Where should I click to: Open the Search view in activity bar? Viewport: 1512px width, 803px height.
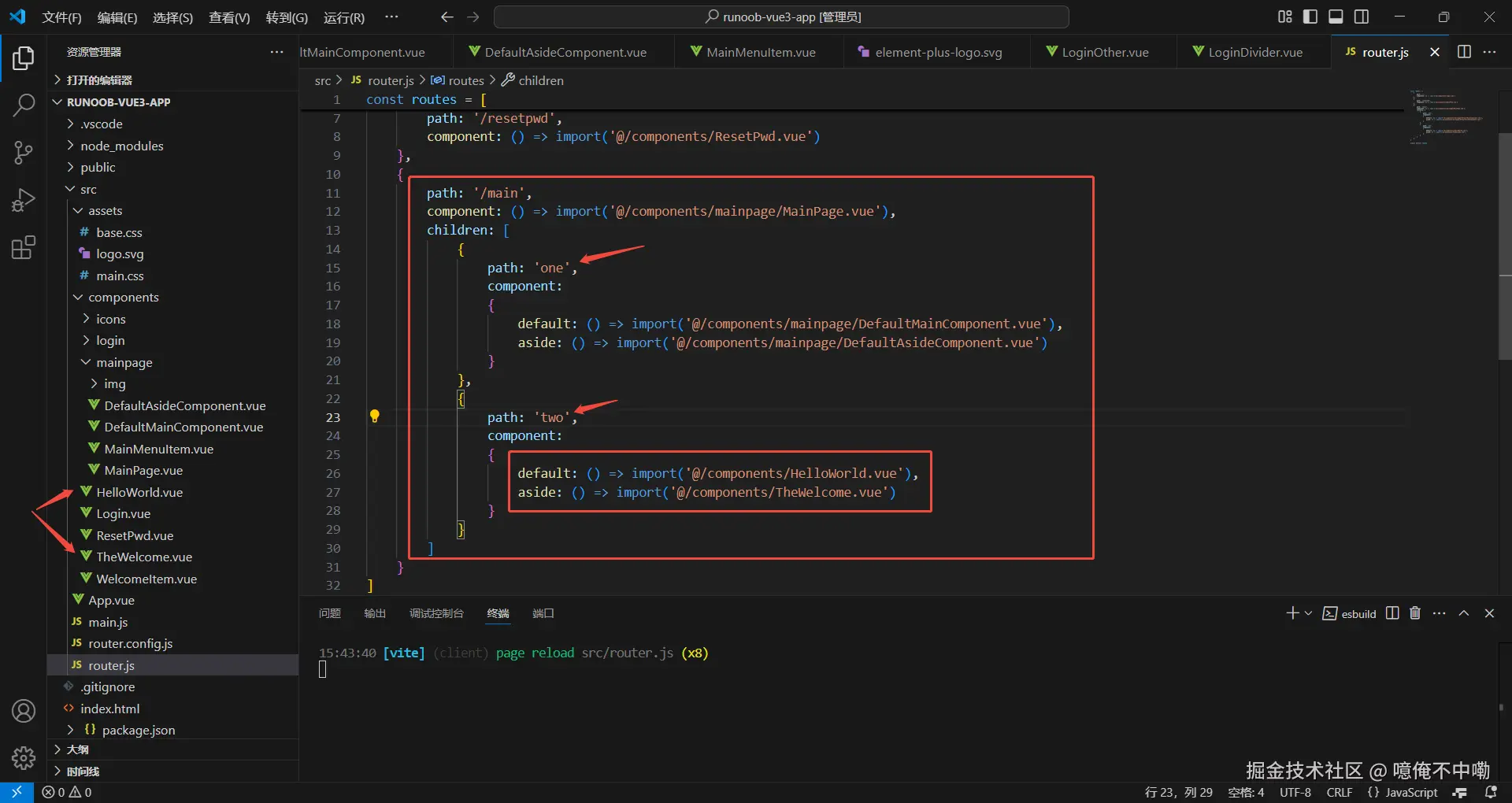click(x=24, y=105)
